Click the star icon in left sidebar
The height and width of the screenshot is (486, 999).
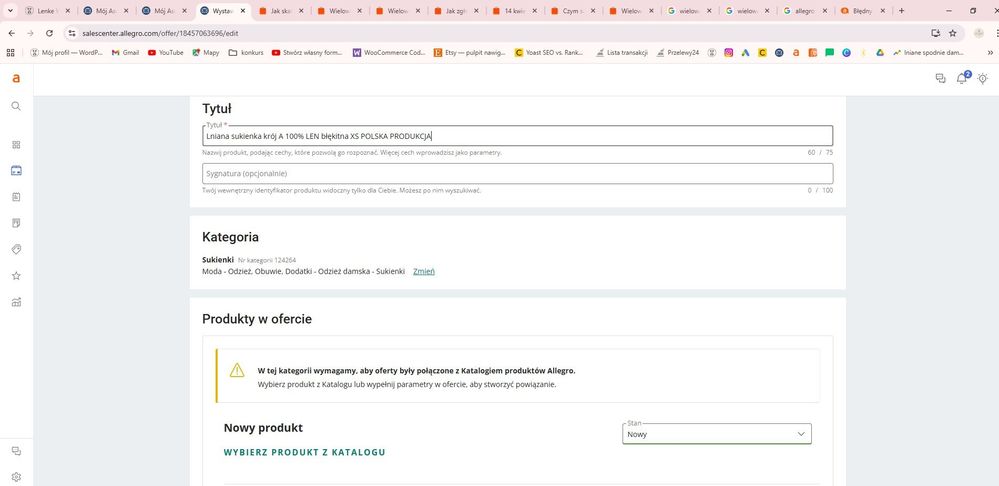17,276
